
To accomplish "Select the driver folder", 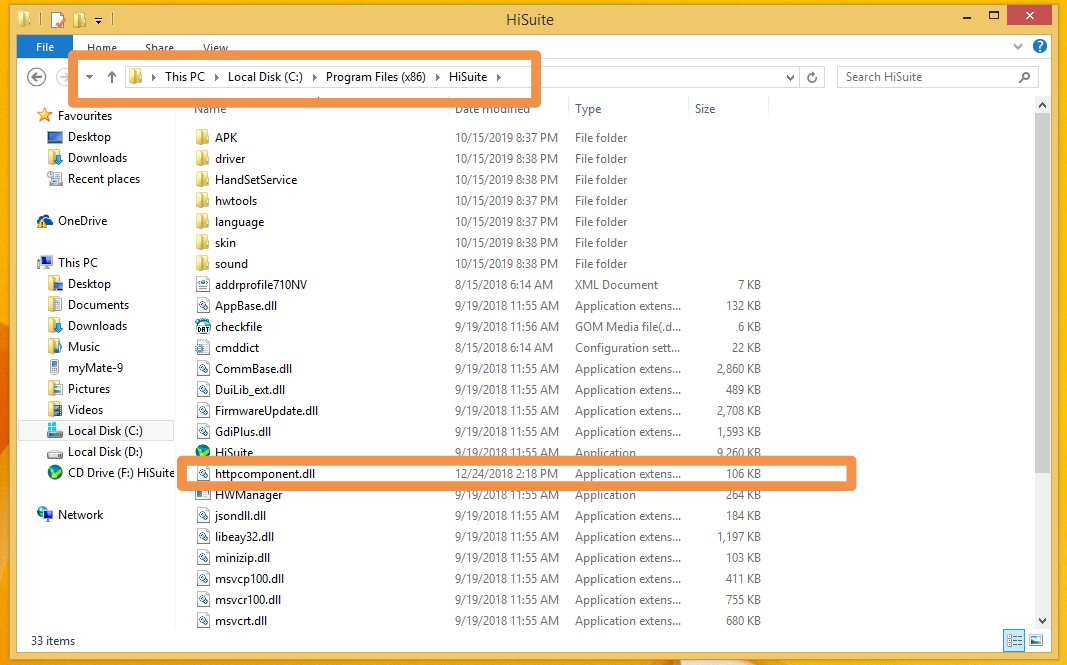I will 230,159.
